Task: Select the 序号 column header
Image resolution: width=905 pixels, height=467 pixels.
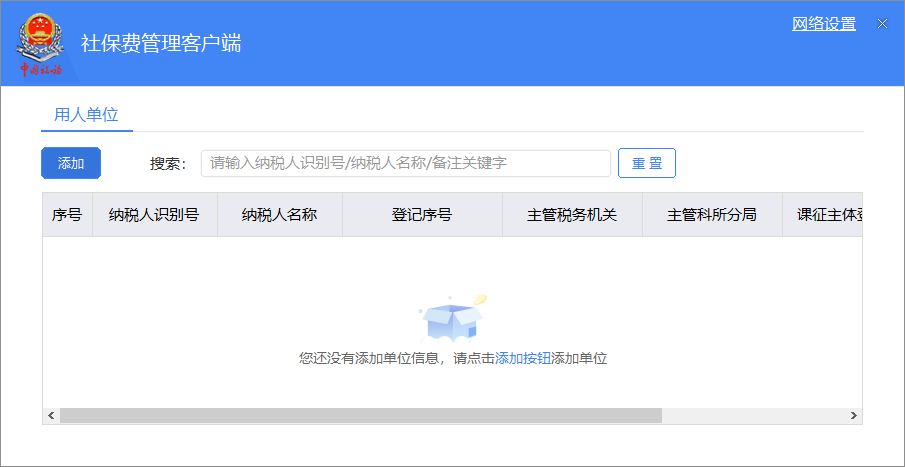Action: point(67,214)
